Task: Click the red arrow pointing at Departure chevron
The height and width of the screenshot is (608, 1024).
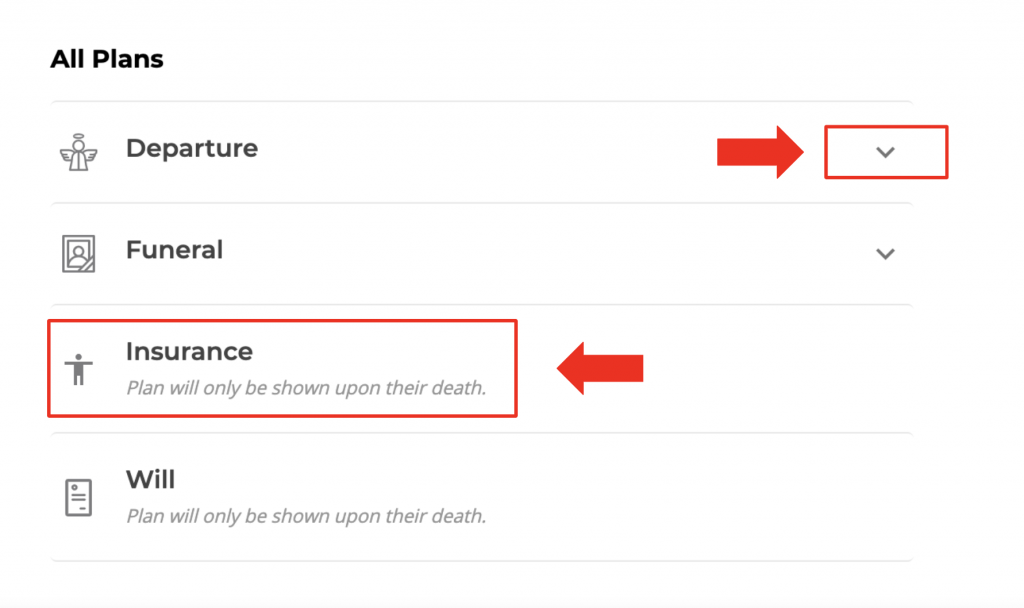Action: (760, 152)
